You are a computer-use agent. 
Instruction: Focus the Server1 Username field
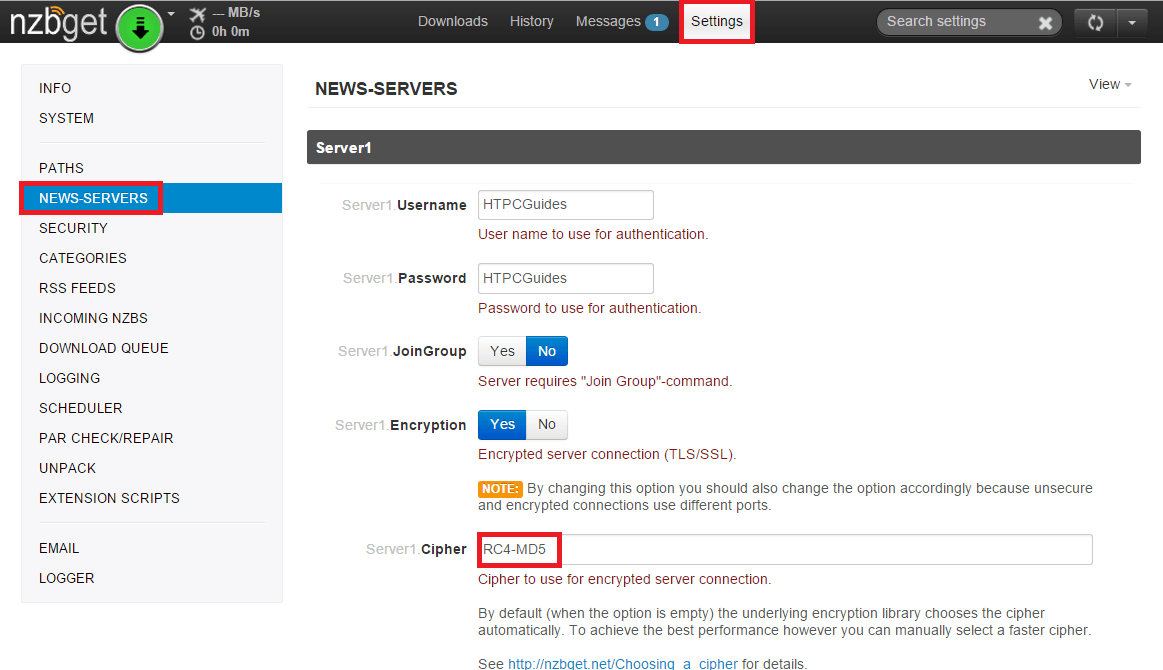[x=566, y=205]
